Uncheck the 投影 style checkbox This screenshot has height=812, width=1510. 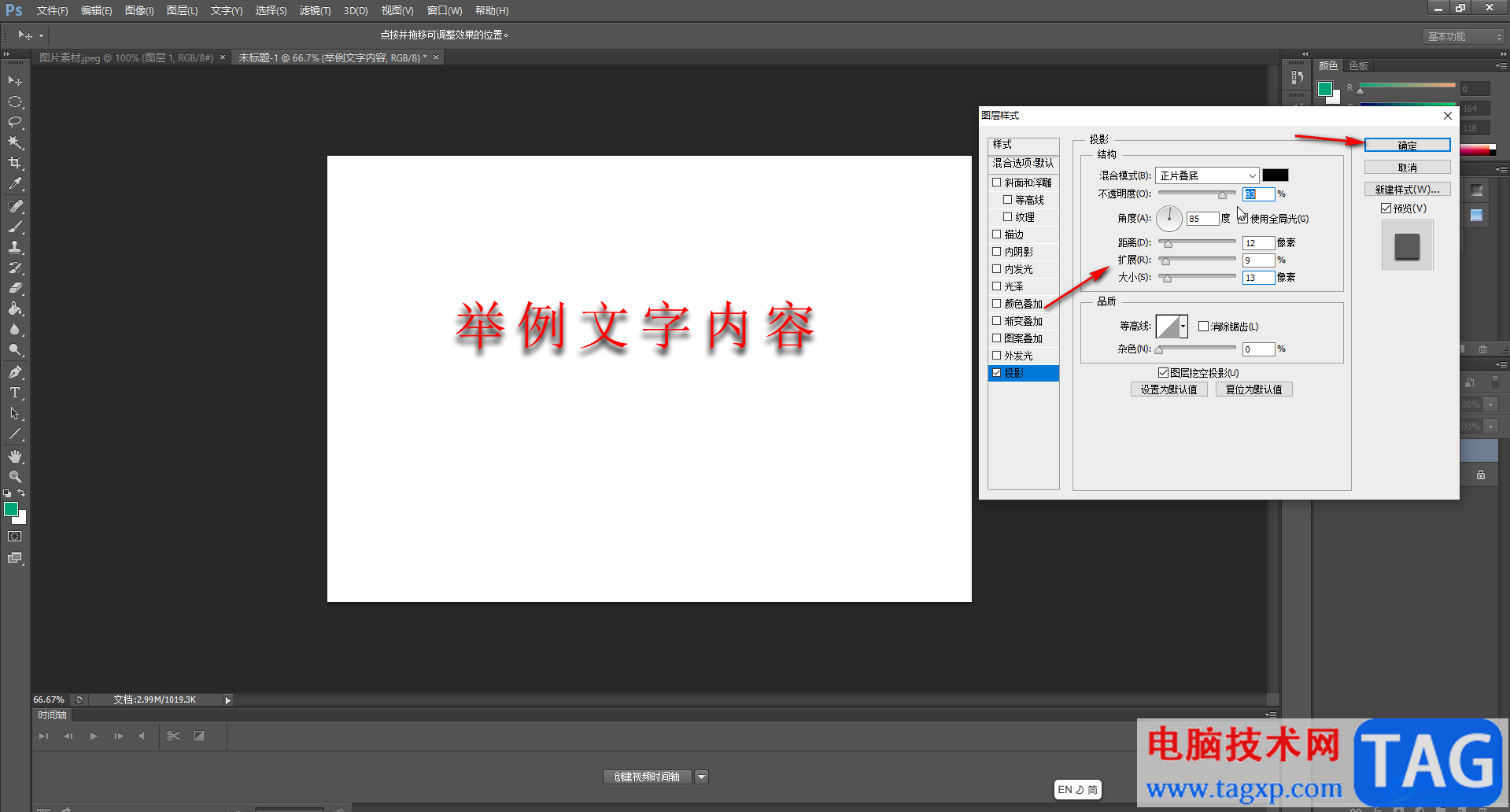point(997,373)
